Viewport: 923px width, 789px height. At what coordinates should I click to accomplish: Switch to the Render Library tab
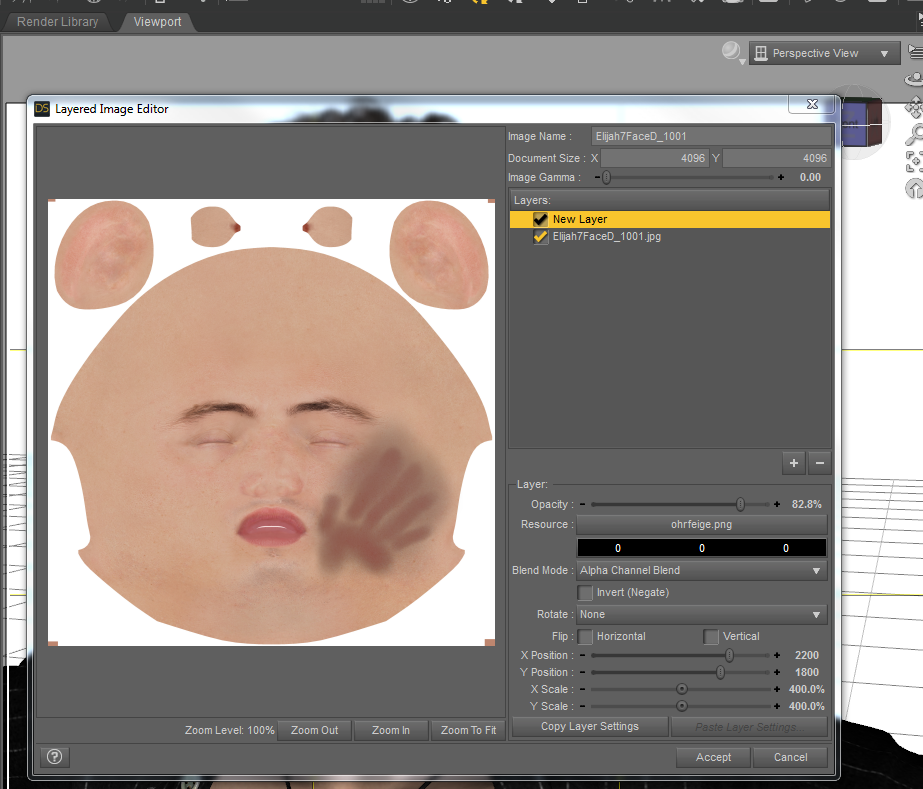pos(58,22)
